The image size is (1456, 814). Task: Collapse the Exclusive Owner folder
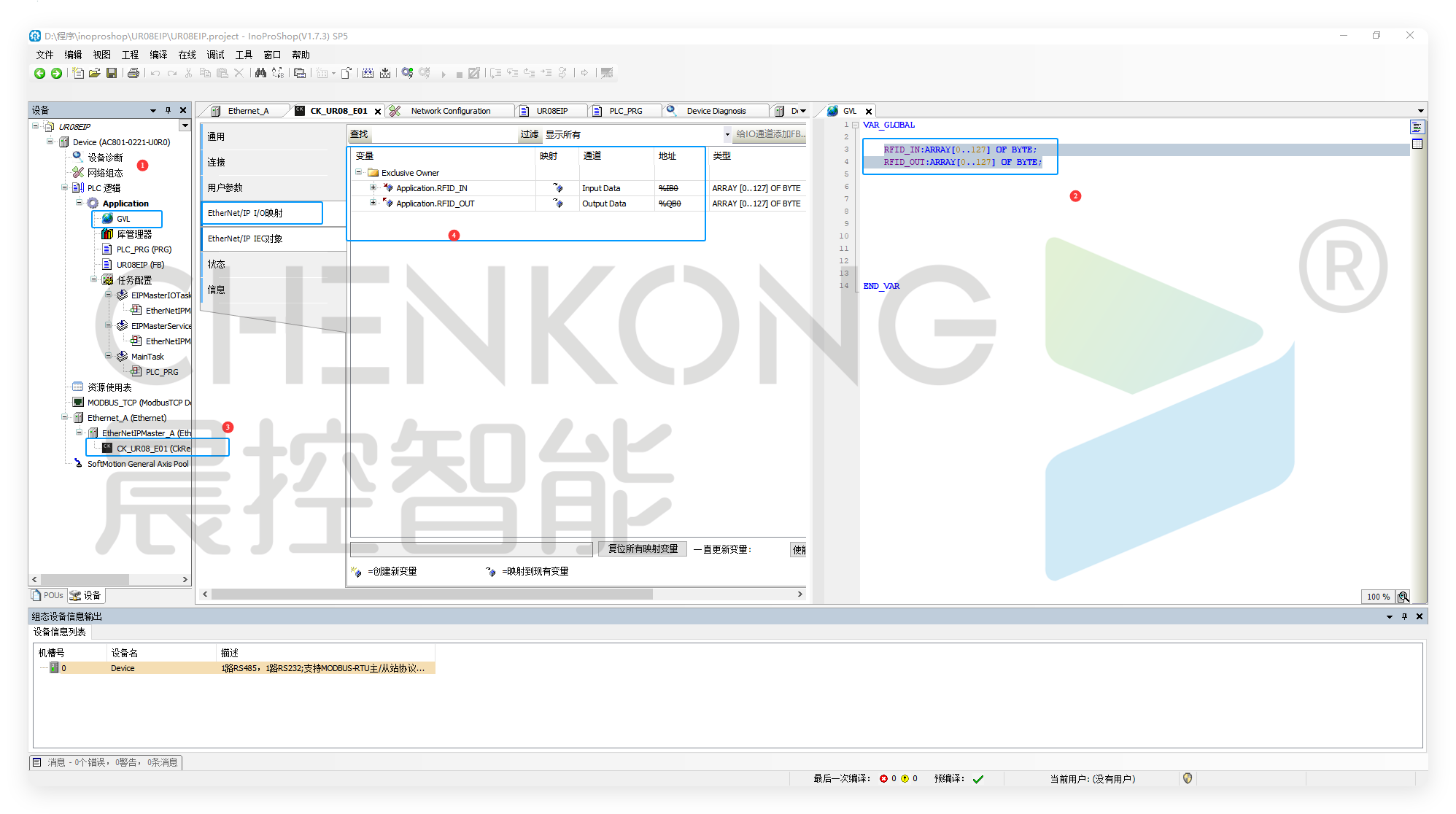click(x=358, y=172)
